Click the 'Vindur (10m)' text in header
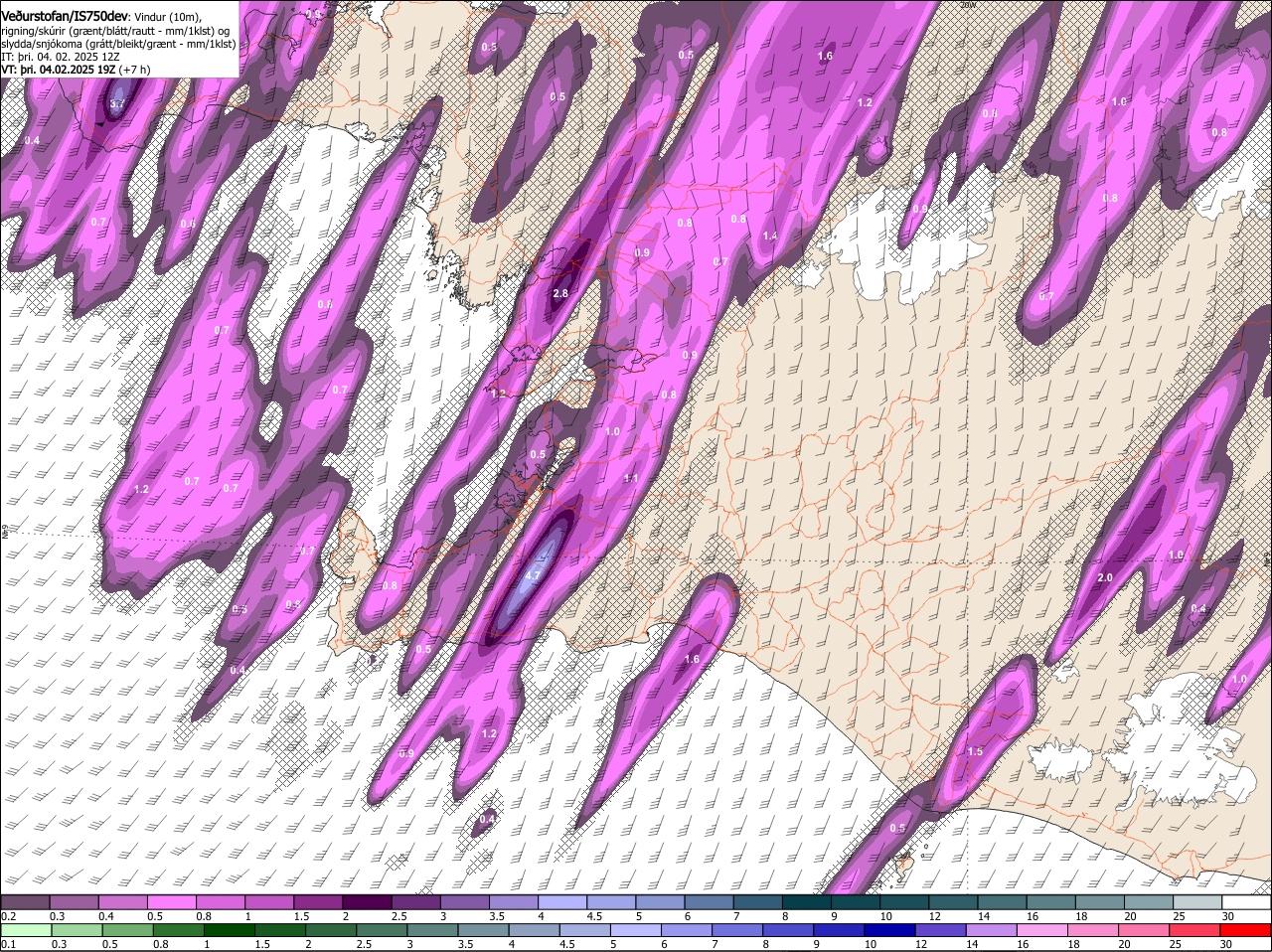 coord(169,17)
